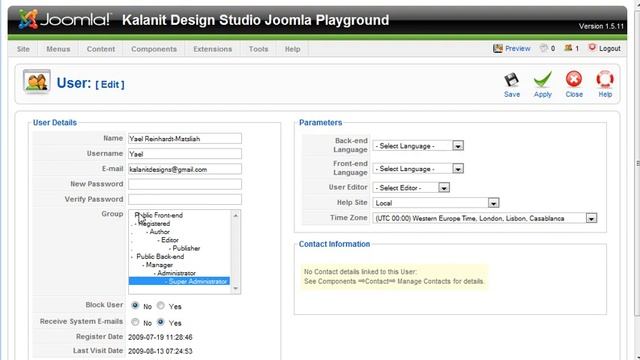Click the User manager icon beside the title
Screen dimensions: 640x360
pos(37,82)
